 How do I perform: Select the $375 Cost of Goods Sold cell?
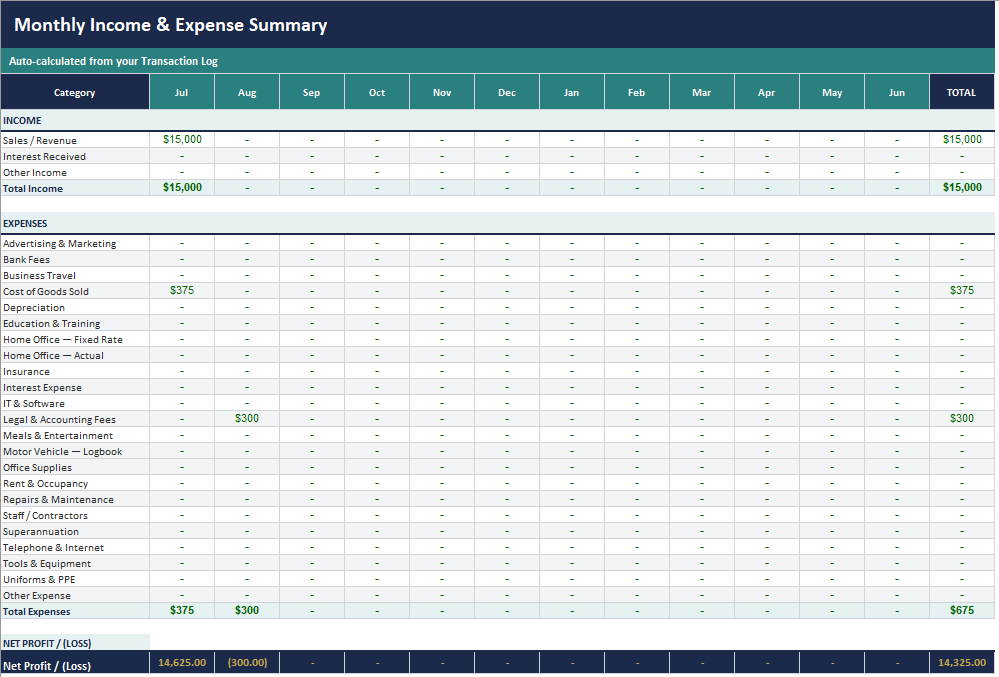[181, 291]
